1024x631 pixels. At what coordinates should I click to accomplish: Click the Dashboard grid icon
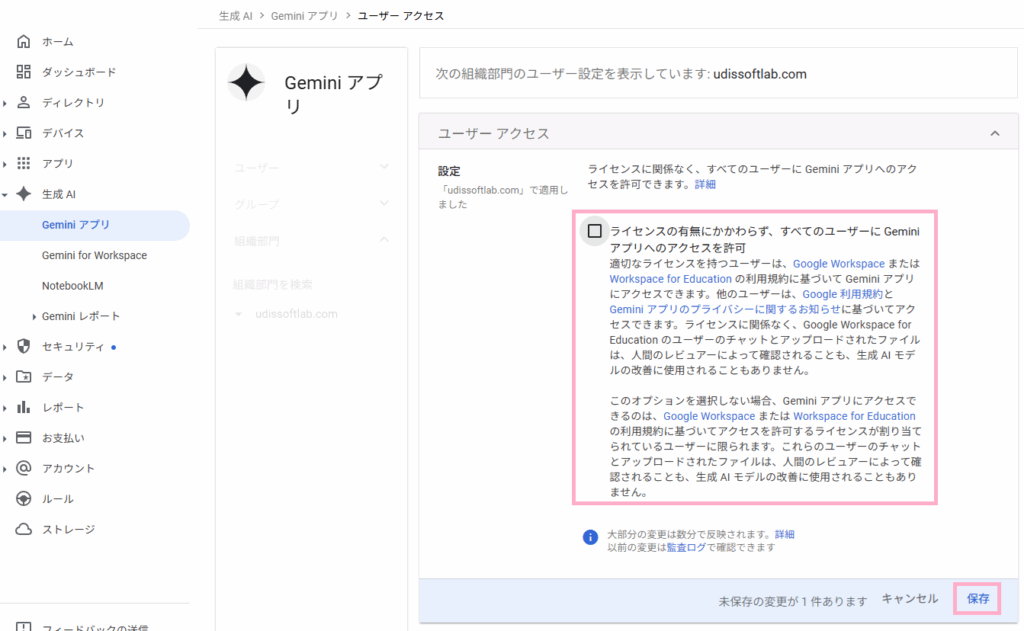pos(24,72)
